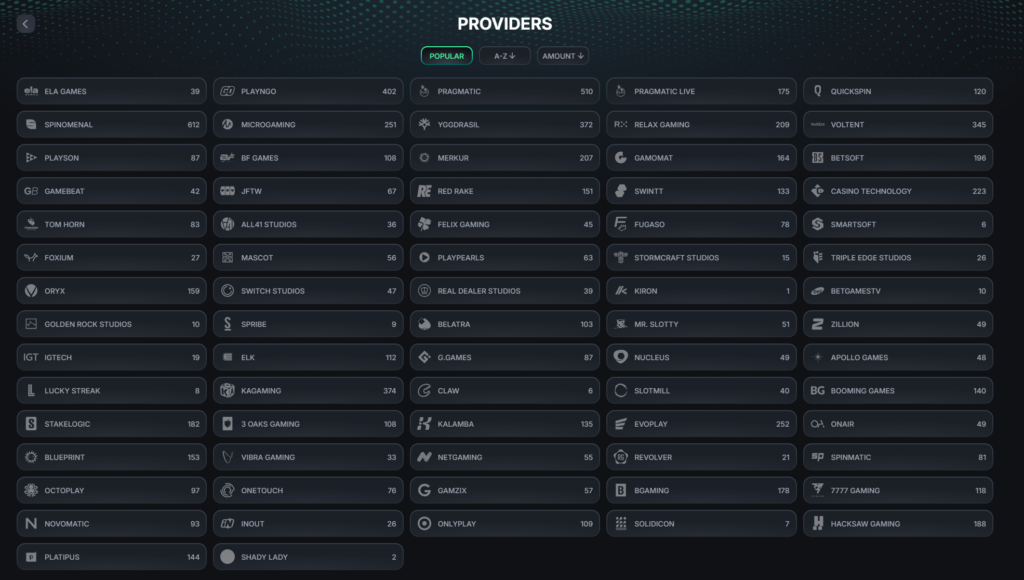Open the Spinomenal provider with 612 games
The width and height of the screenshot is (1024, 580).
pyautogui.click(x=112, y=125)
